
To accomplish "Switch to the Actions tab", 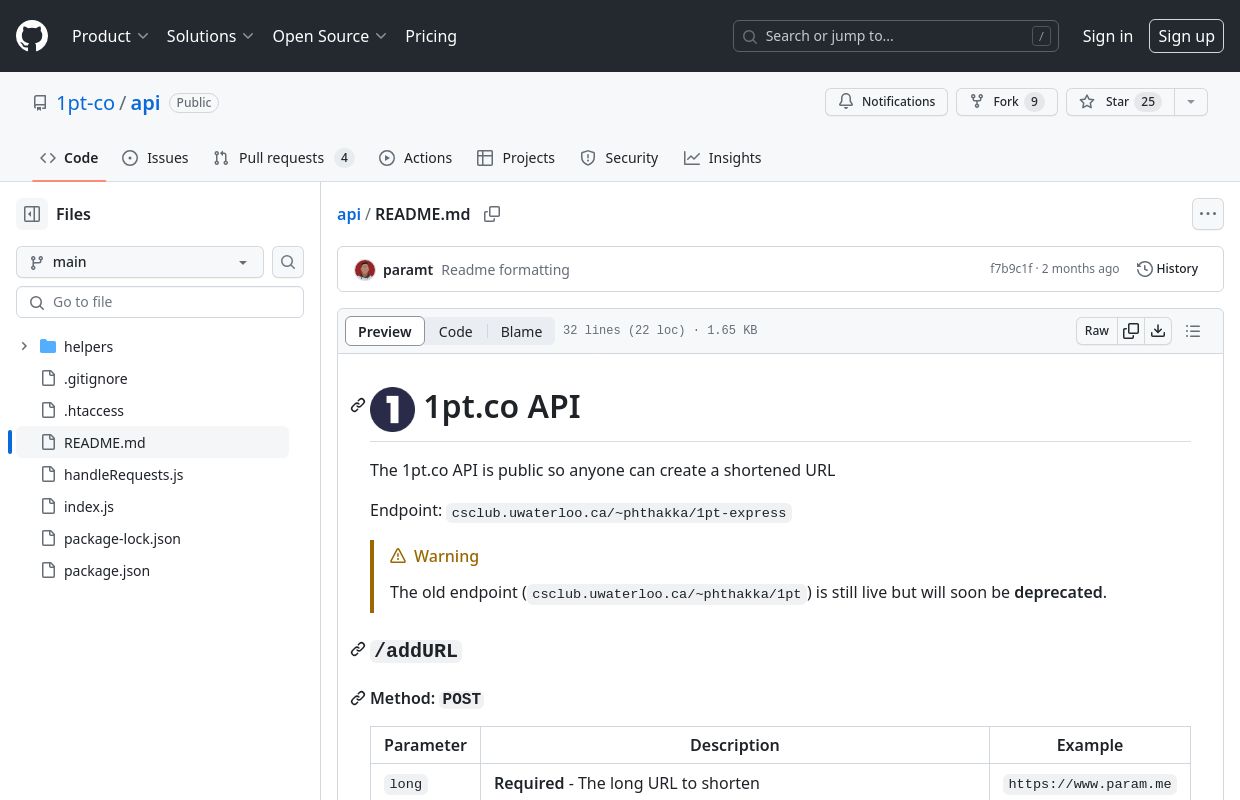I will pyautogui.click(x=416, y=158).
